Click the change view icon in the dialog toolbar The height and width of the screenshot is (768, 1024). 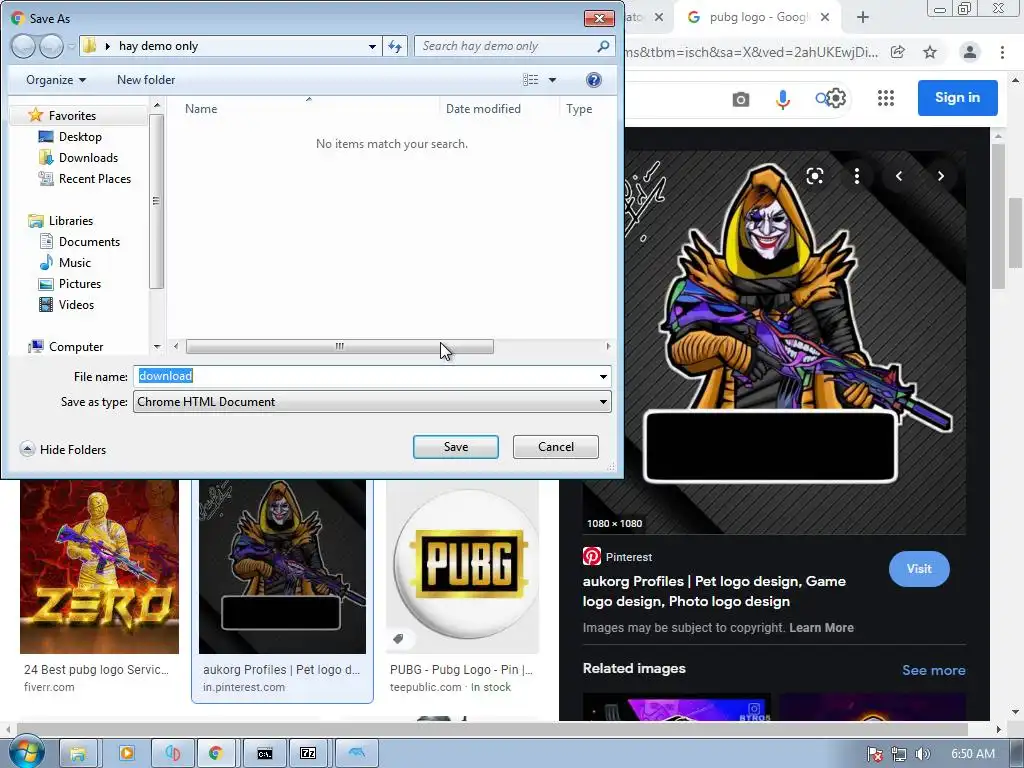[530, 80]
